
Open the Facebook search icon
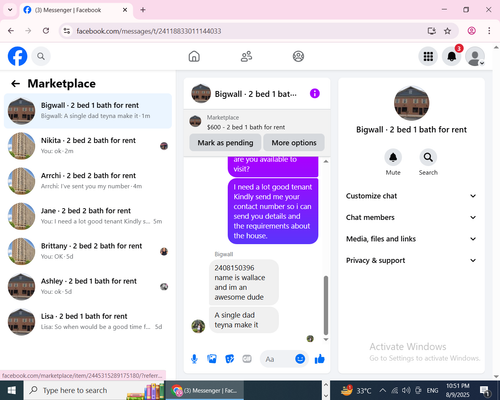pos(41,56)
